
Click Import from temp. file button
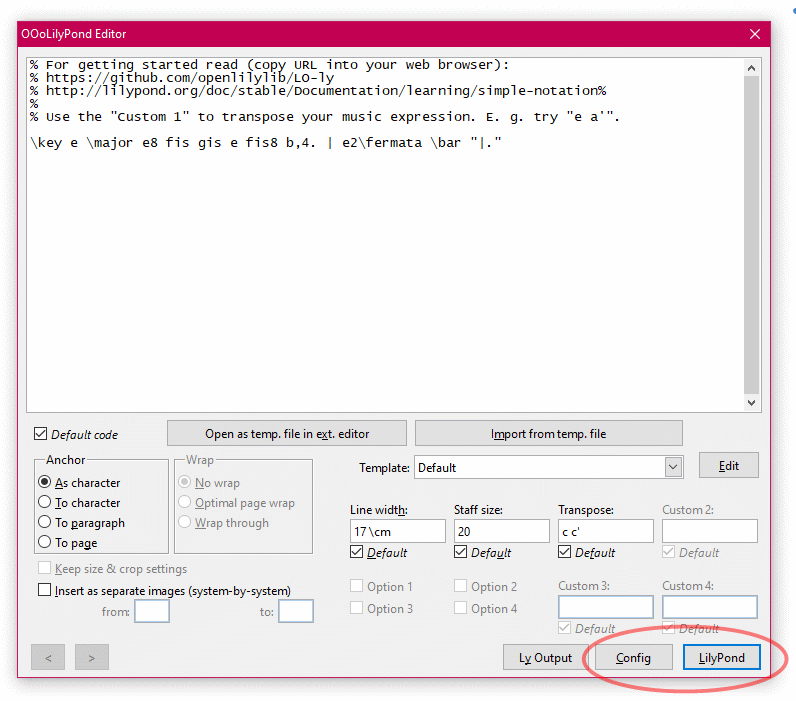(548, 433)
